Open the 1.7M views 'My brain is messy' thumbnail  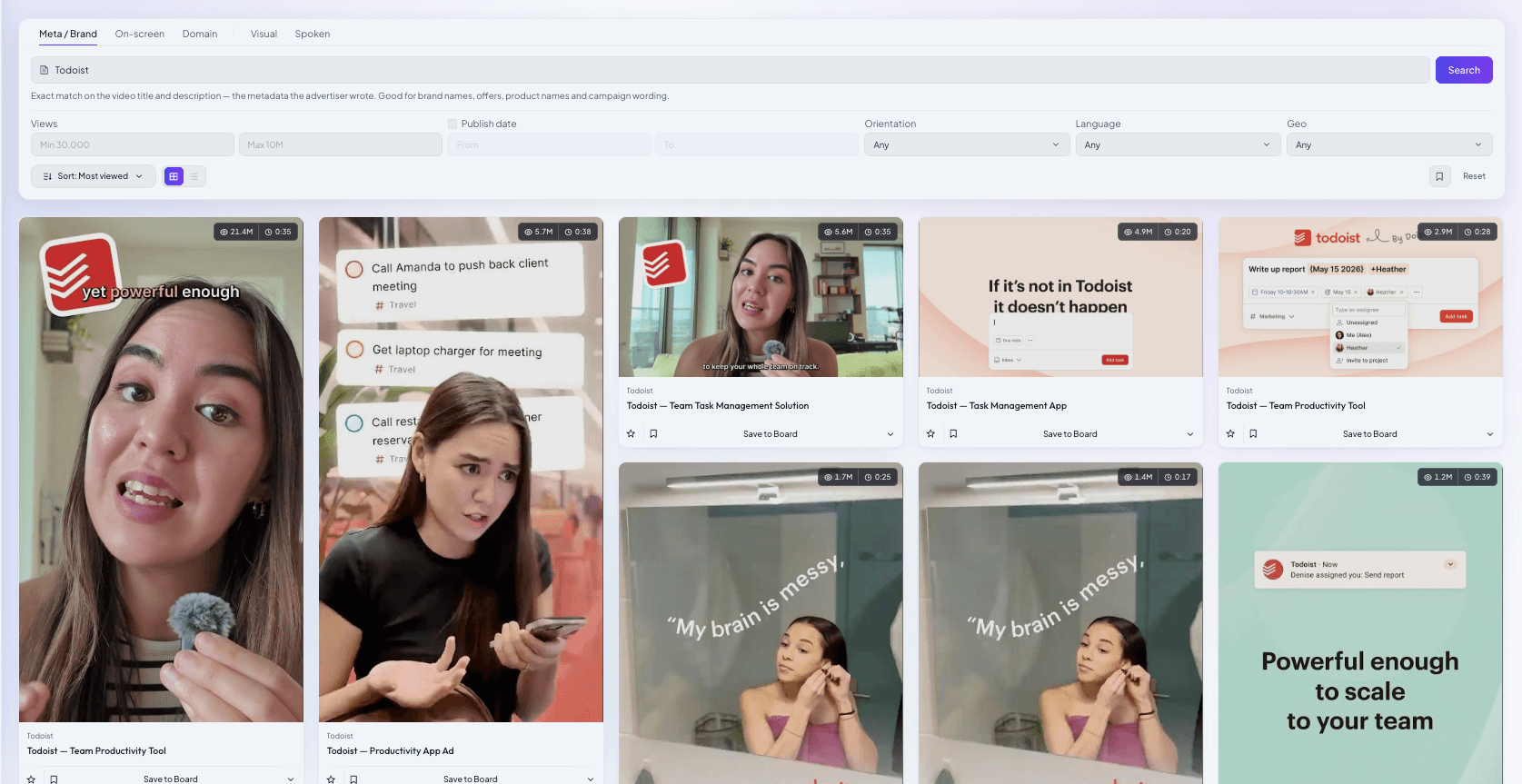[761, 623]
